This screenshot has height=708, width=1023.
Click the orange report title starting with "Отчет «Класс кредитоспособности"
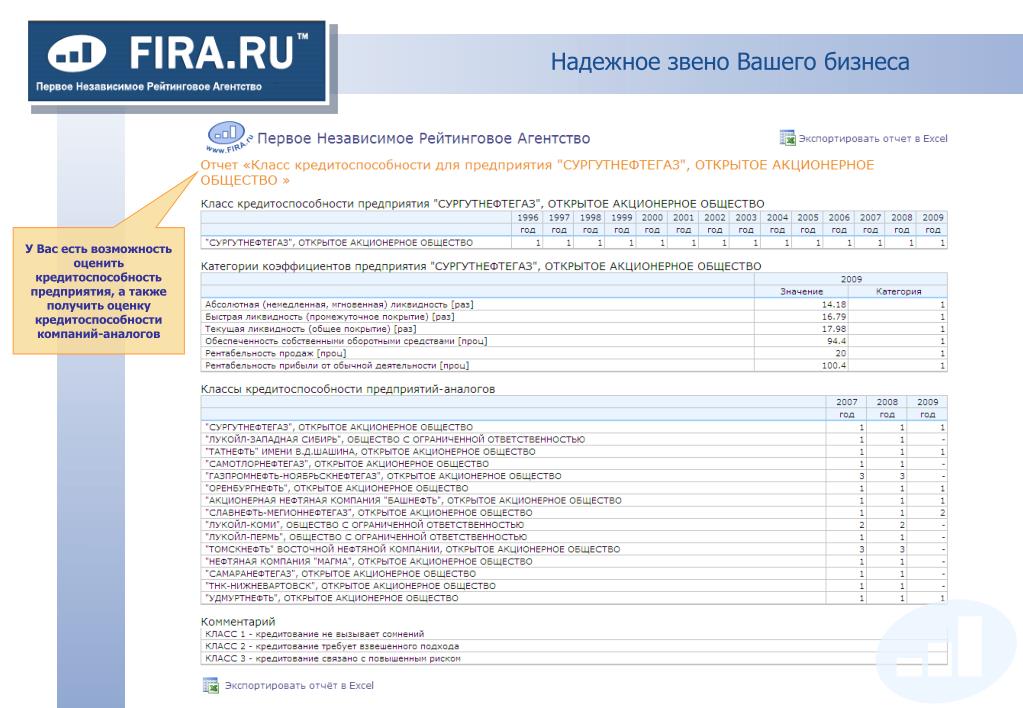[x=537, y=172]
